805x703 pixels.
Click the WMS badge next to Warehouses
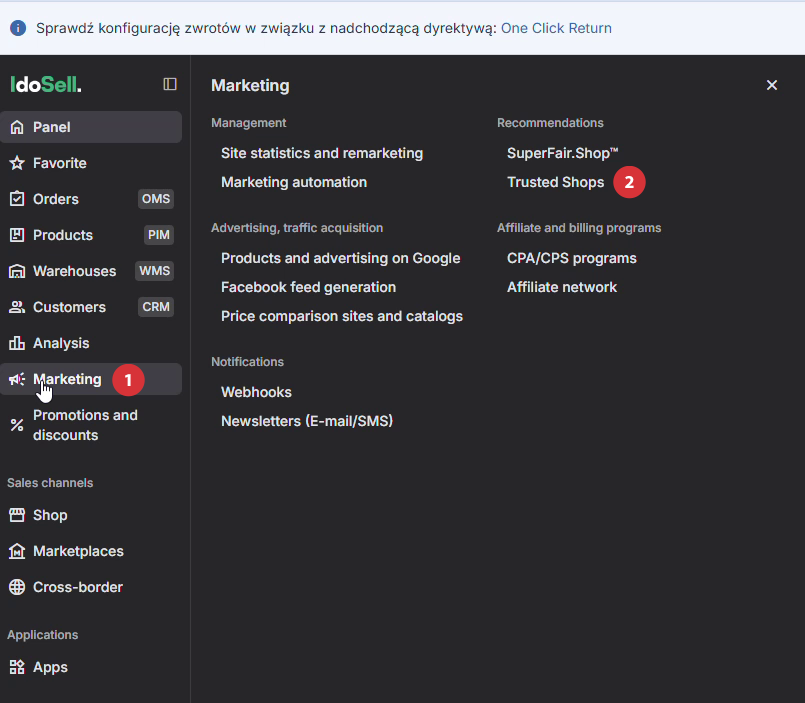154,271
